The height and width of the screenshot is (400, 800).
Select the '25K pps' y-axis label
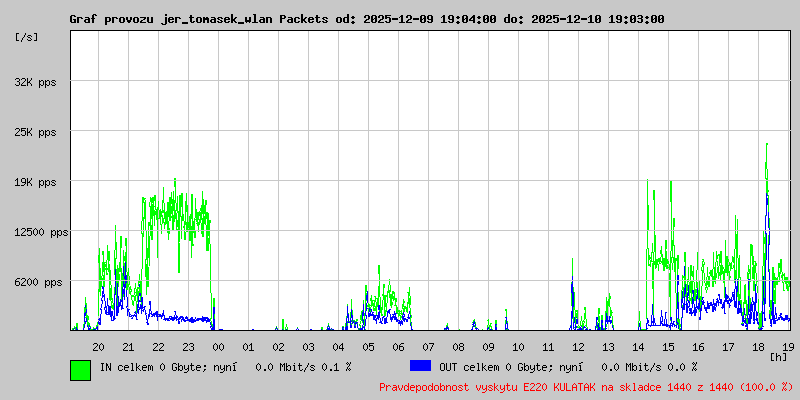click(36, 133)
